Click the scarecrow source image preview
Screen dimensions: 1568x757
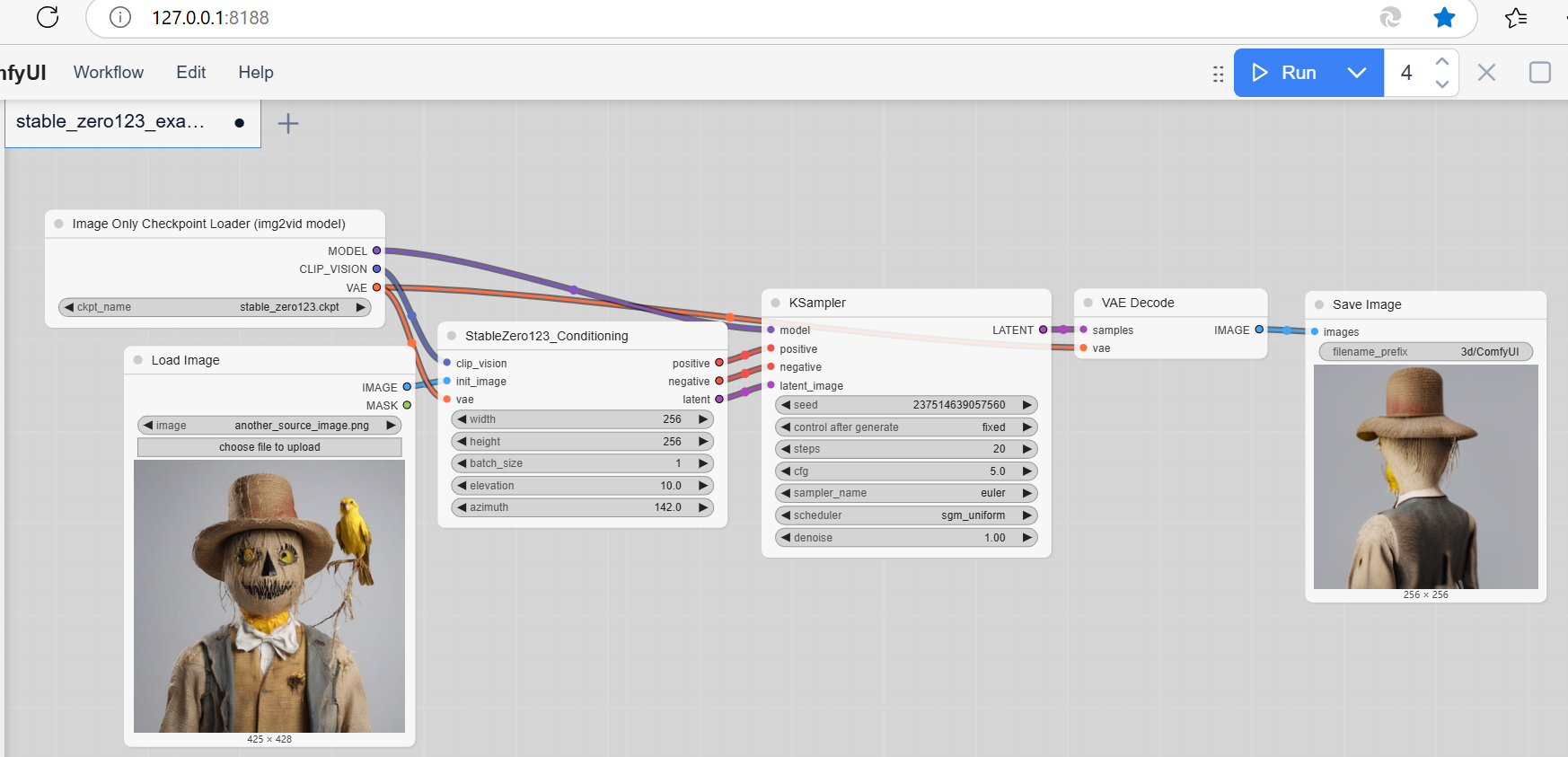269,596
